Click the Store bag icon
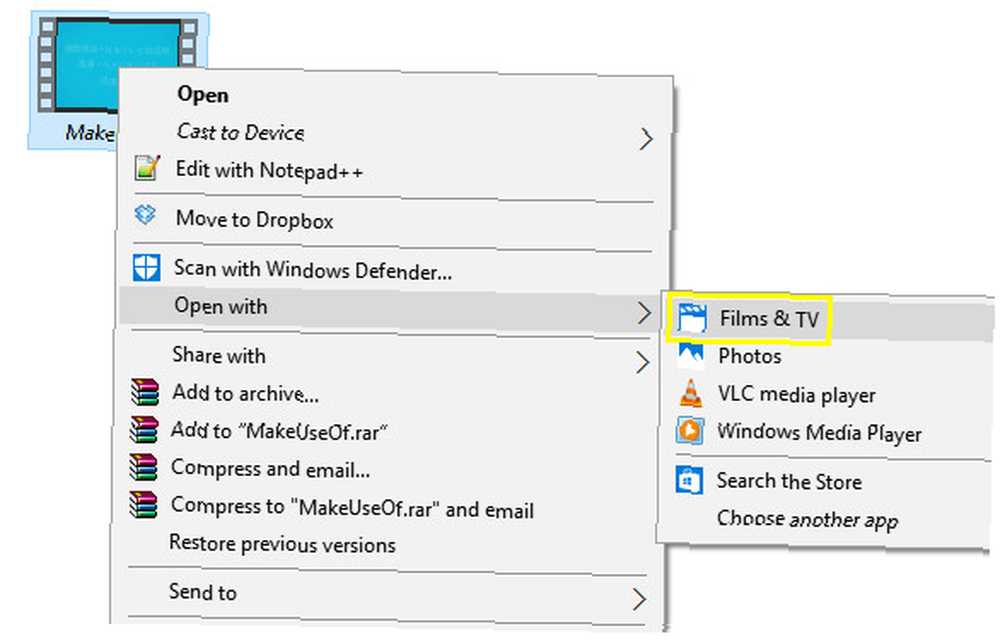 [x=689, y=480]
